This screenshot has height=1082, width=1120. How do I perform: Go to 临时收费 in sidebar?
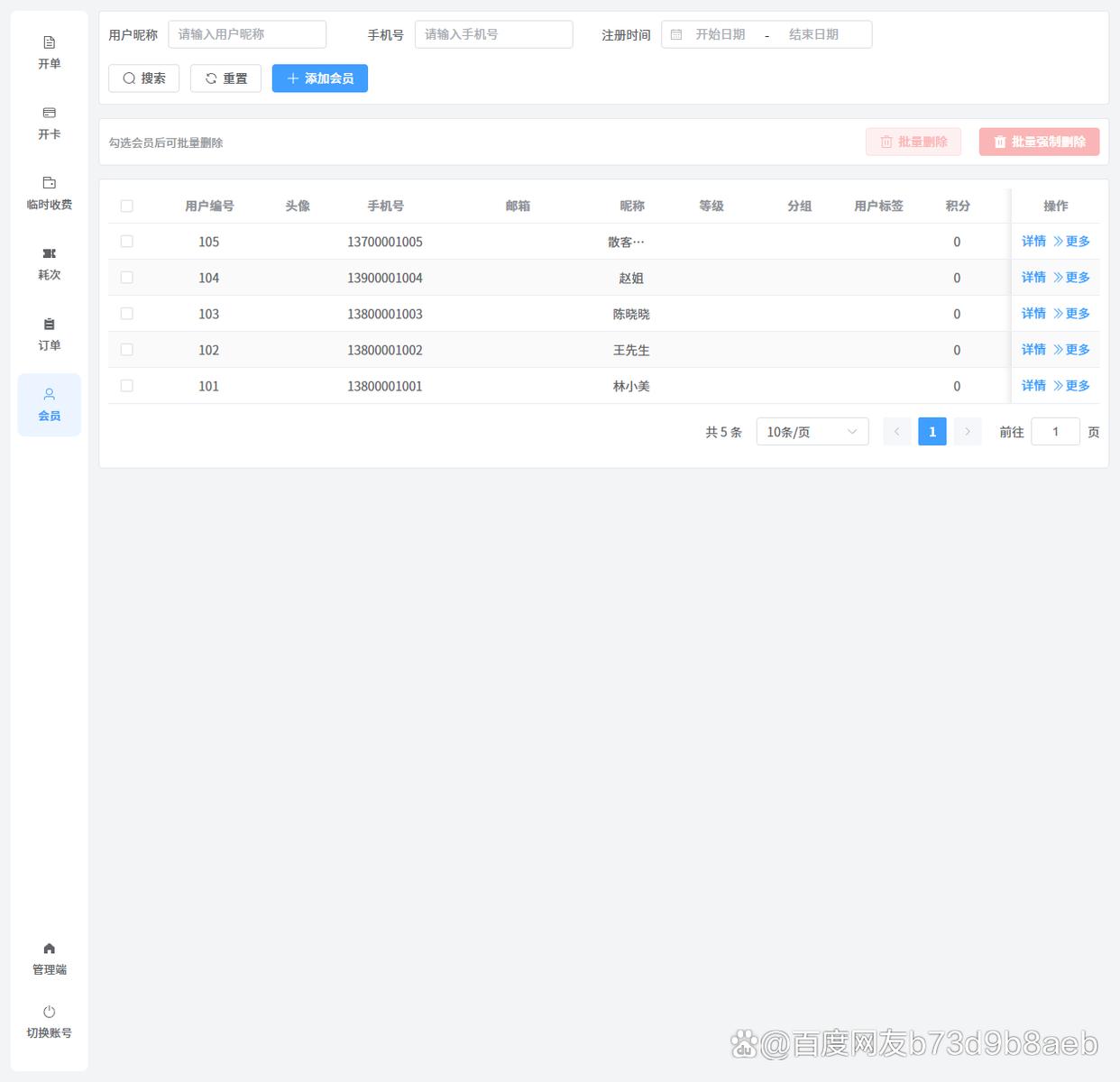coord(50,193)
